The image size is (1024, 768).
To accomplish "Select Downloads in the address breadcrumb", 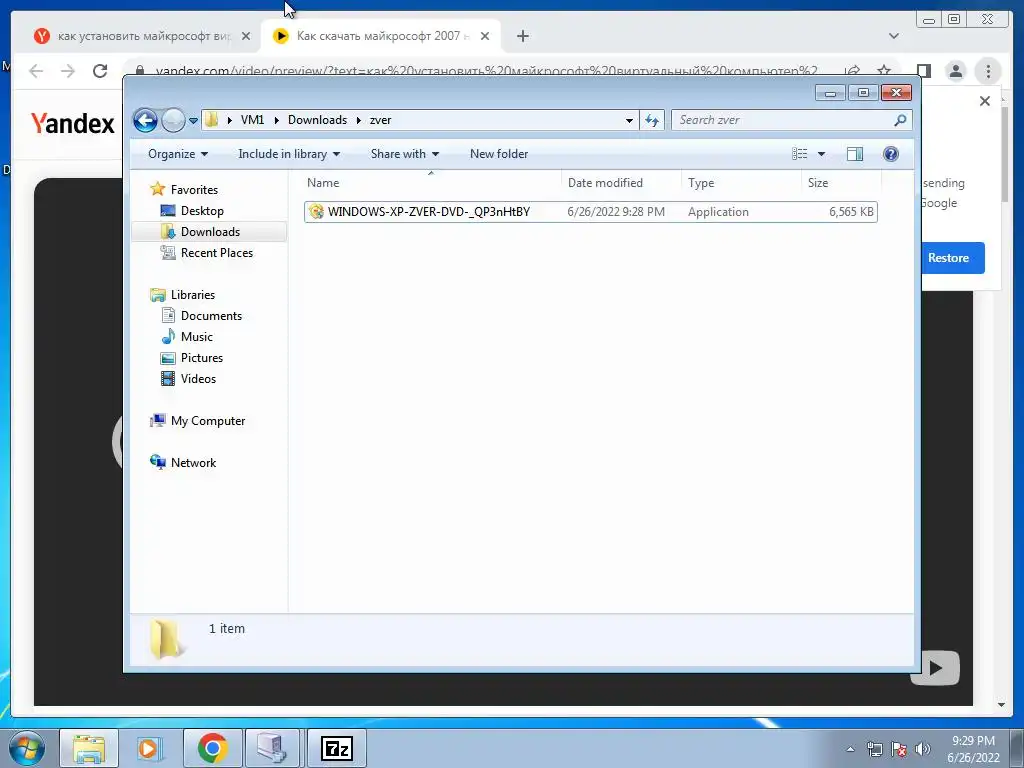I will (x=317, y=120).
